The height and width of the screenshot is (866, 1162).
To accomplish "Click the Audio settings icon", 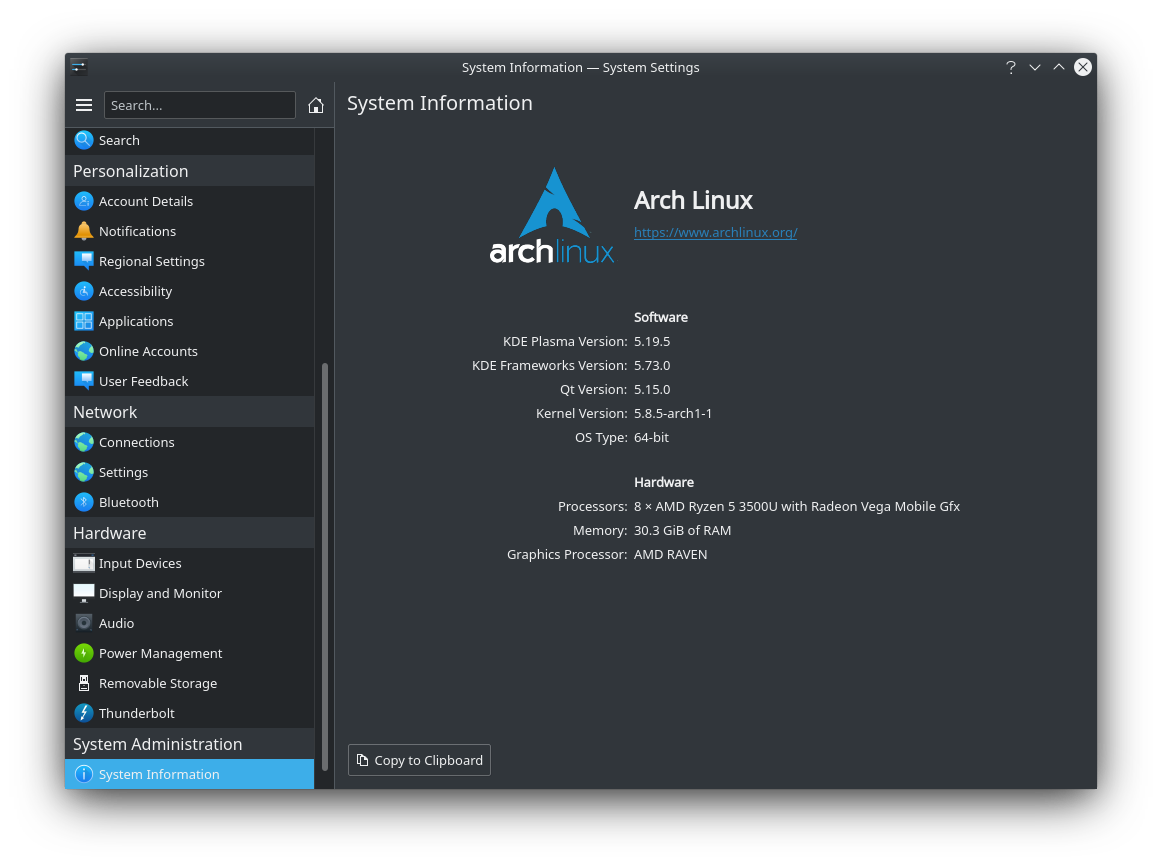I will tap(83, 623).
